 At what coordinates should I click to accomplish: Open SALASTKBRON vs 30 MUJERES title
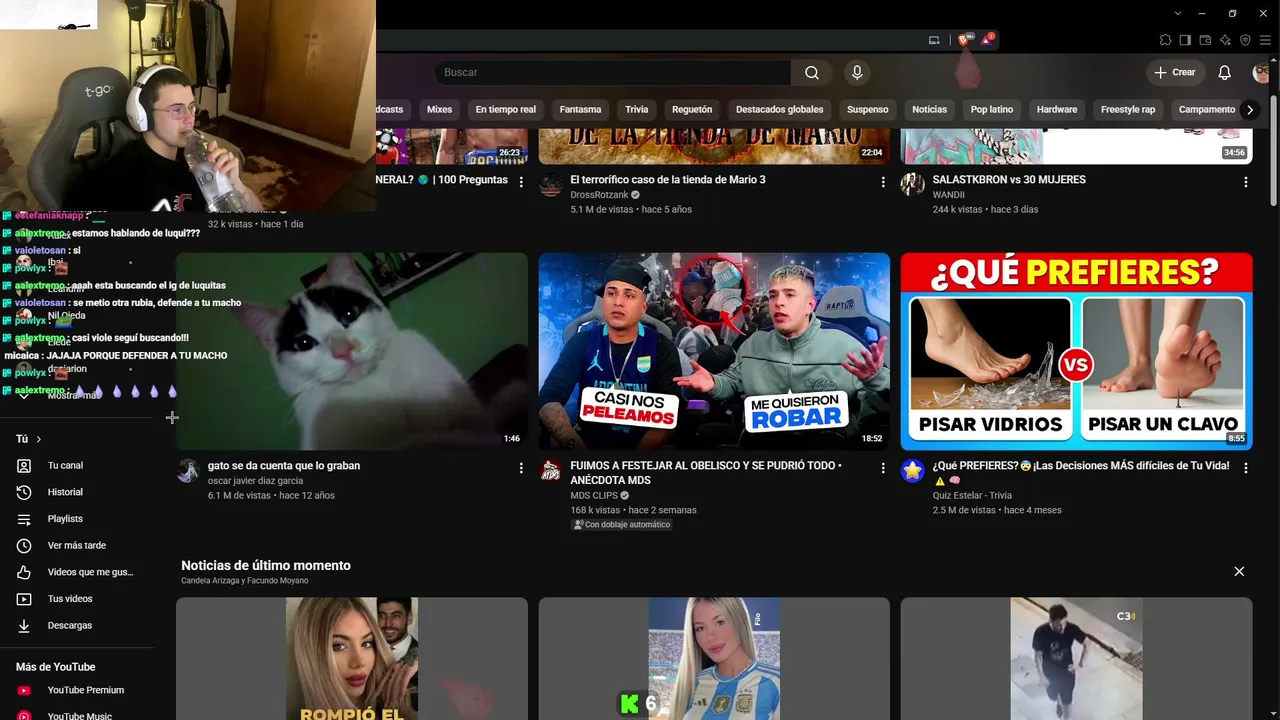point(1009,180)
